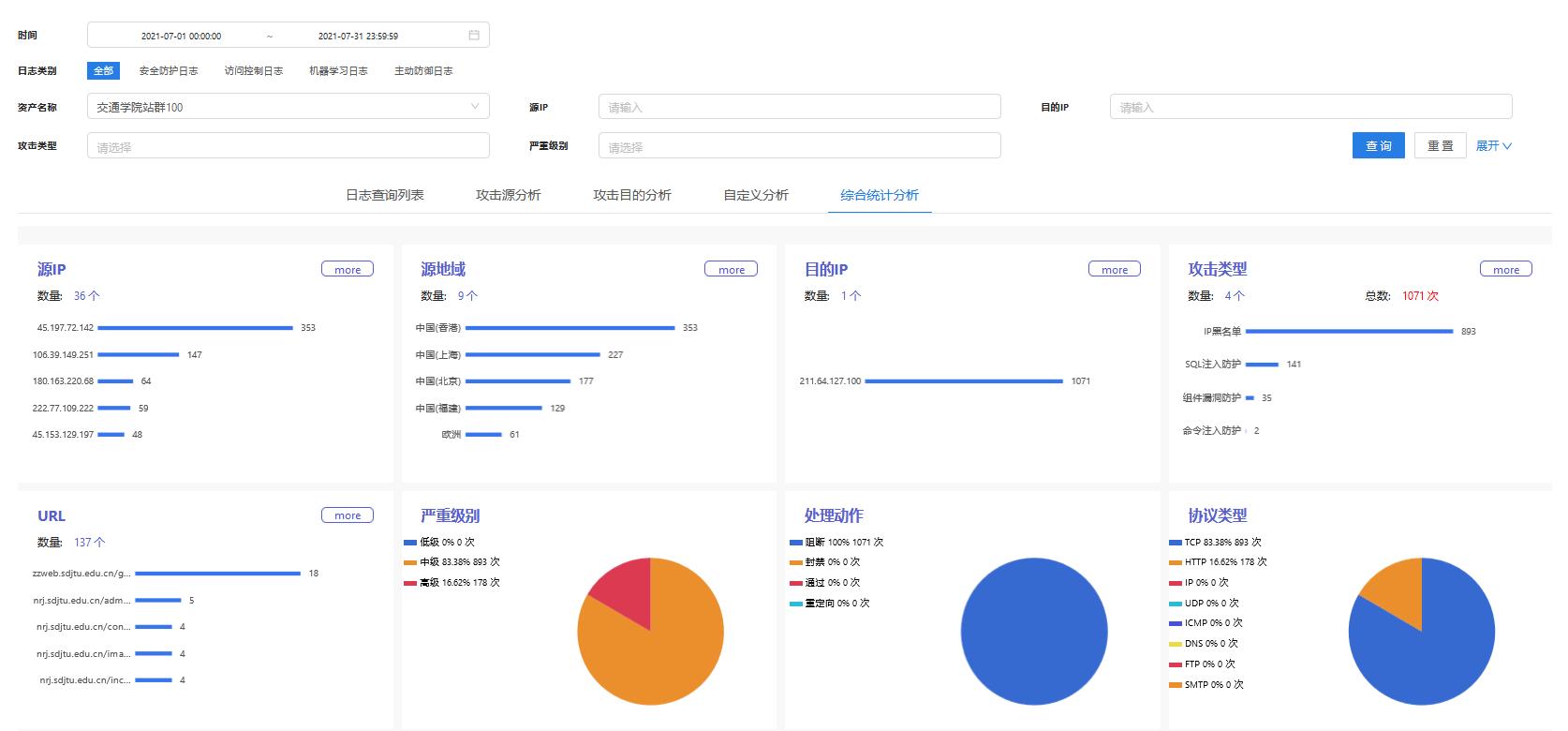This screenshot has width=1568, height=731.
Task: Click the 欧洲 region label
Action: [x=451, y=435]
